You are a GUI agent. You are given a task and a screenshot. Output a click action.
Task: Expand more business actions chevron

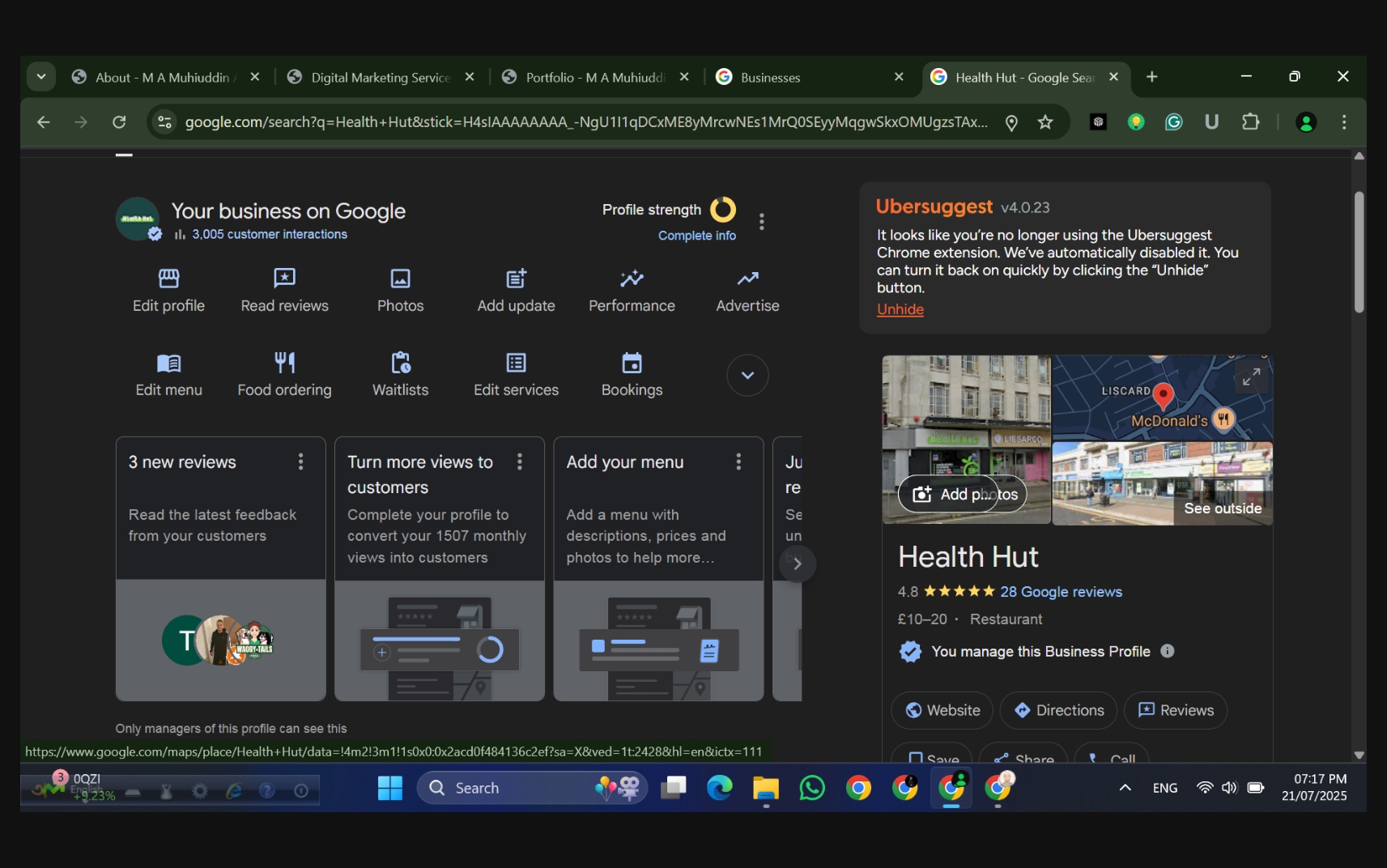coord(747,375)
